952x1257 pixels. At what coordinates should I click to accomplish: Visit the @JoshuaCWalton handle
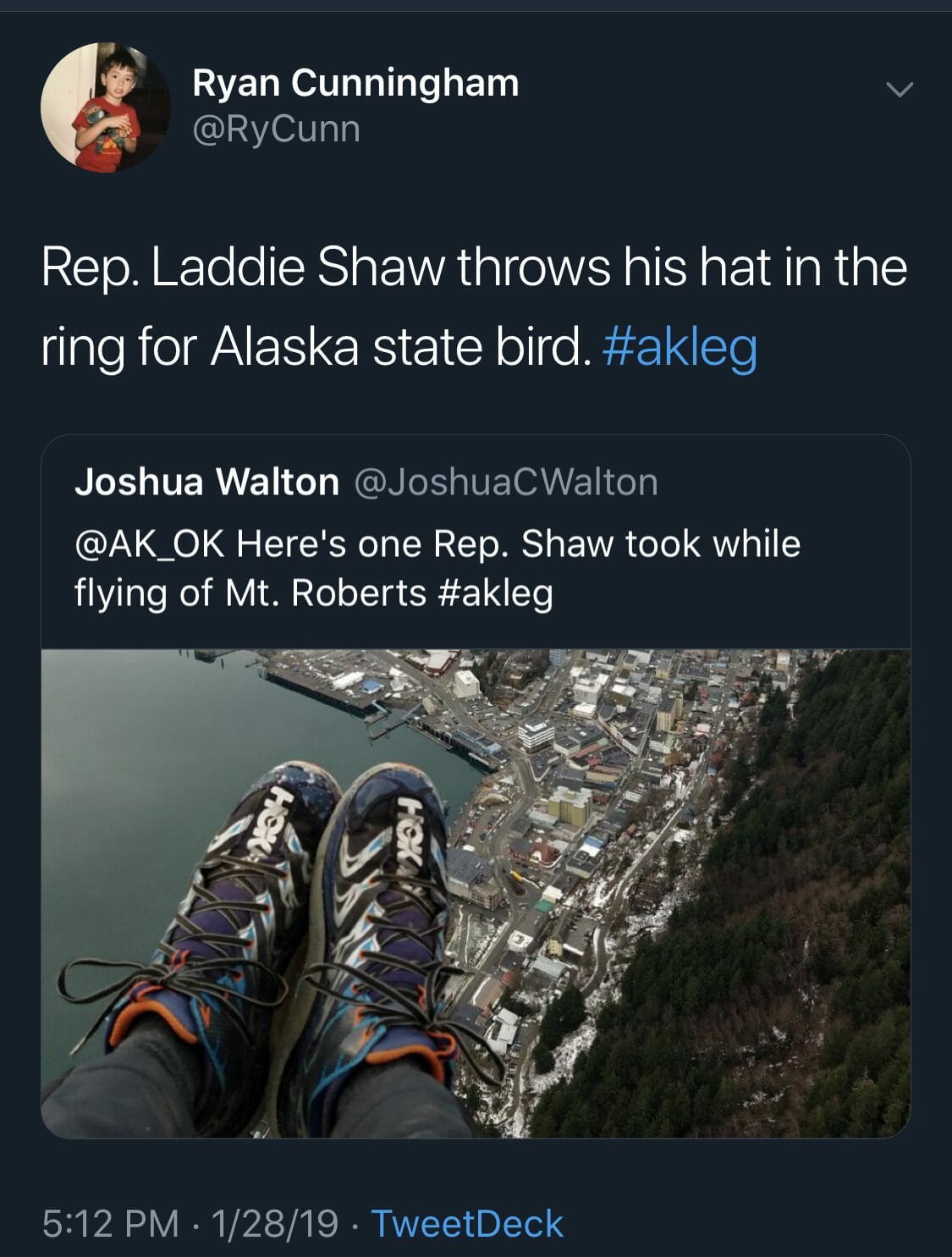pyautogui.click(x=505, y=482)
